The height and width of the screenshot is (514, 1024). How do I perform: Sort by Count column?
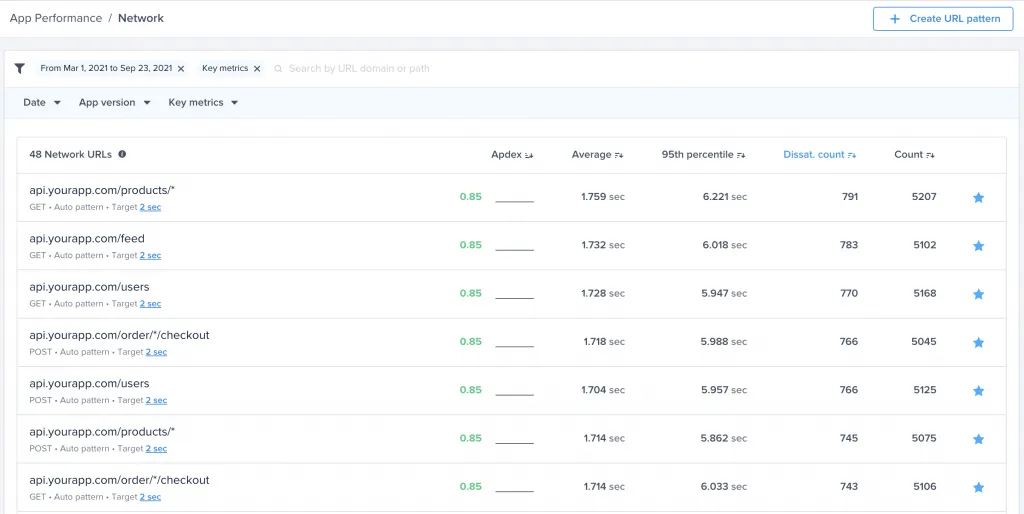tap(914, 155)
